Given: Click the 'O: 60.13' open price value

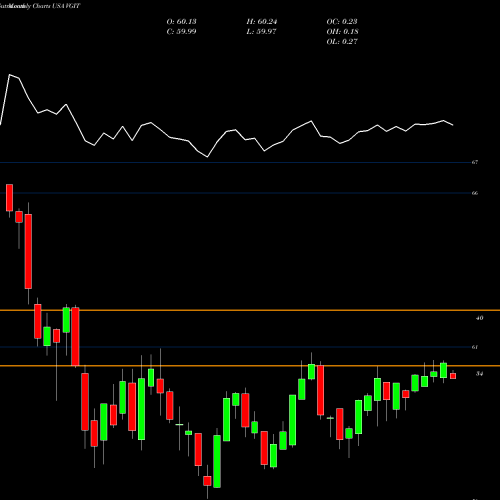Looking at the screenshot, I should click(x=181, y=22).
